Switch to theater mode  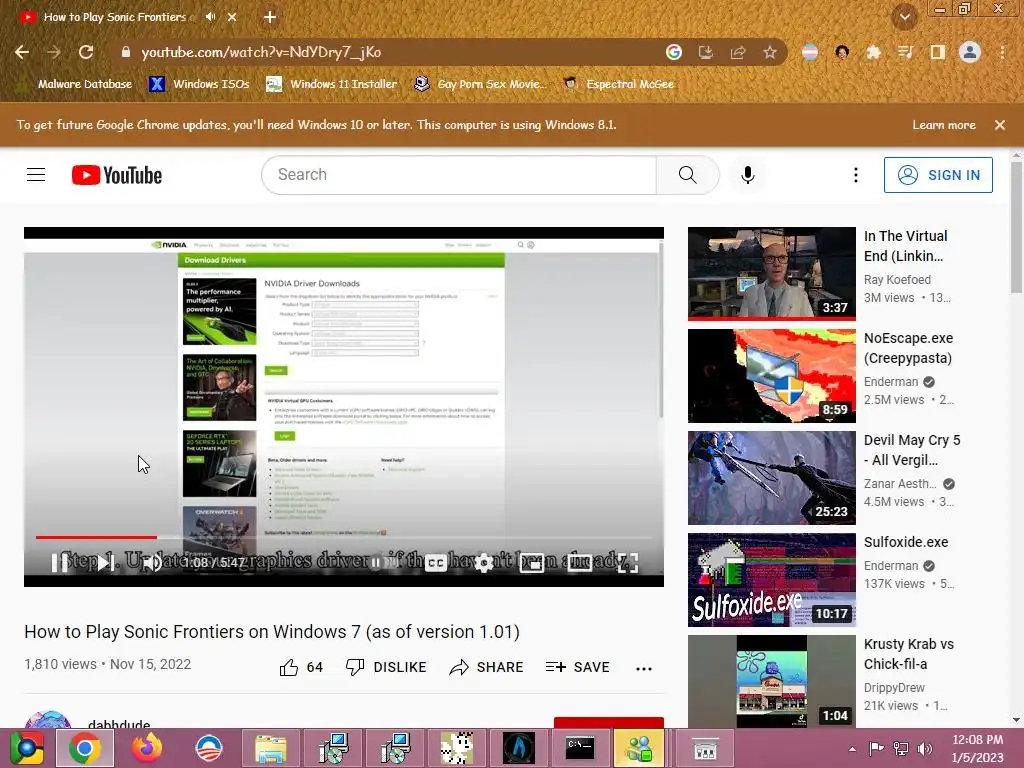point(580,562)
